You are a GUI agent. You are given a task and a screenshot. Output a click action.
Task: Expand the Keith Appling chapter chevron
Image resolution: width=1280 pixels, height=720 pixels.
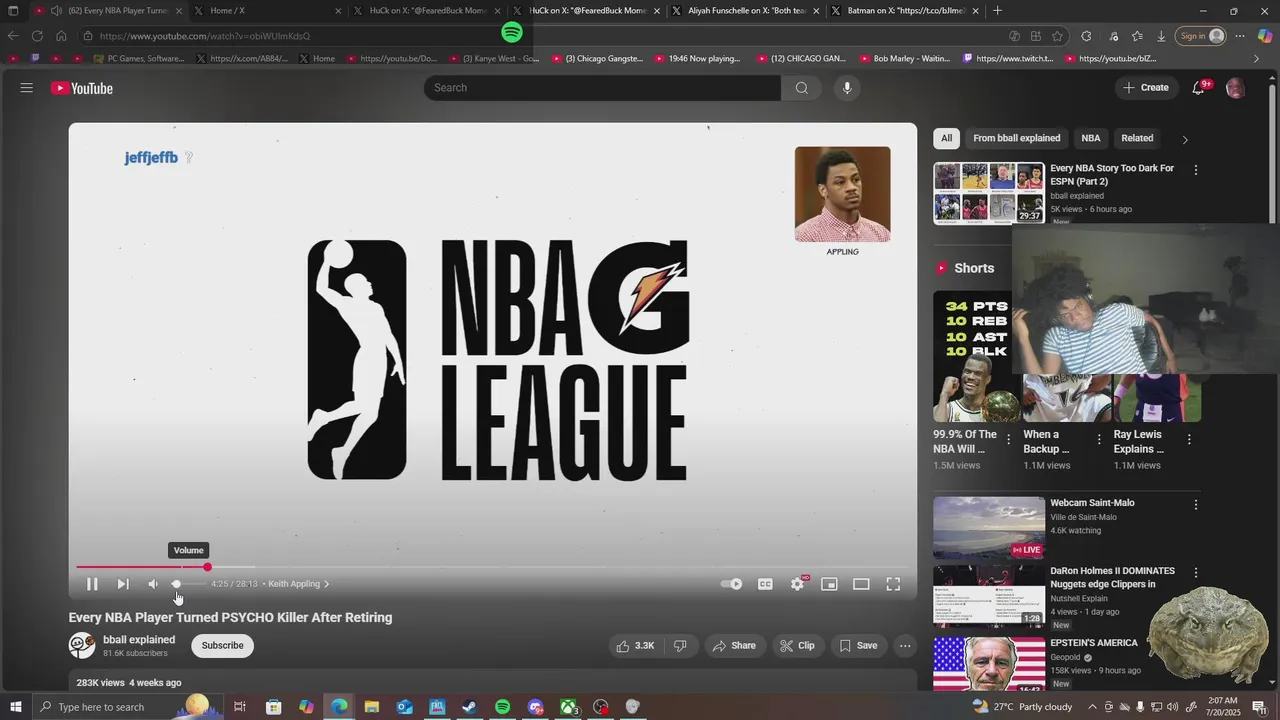pos(326,584)
